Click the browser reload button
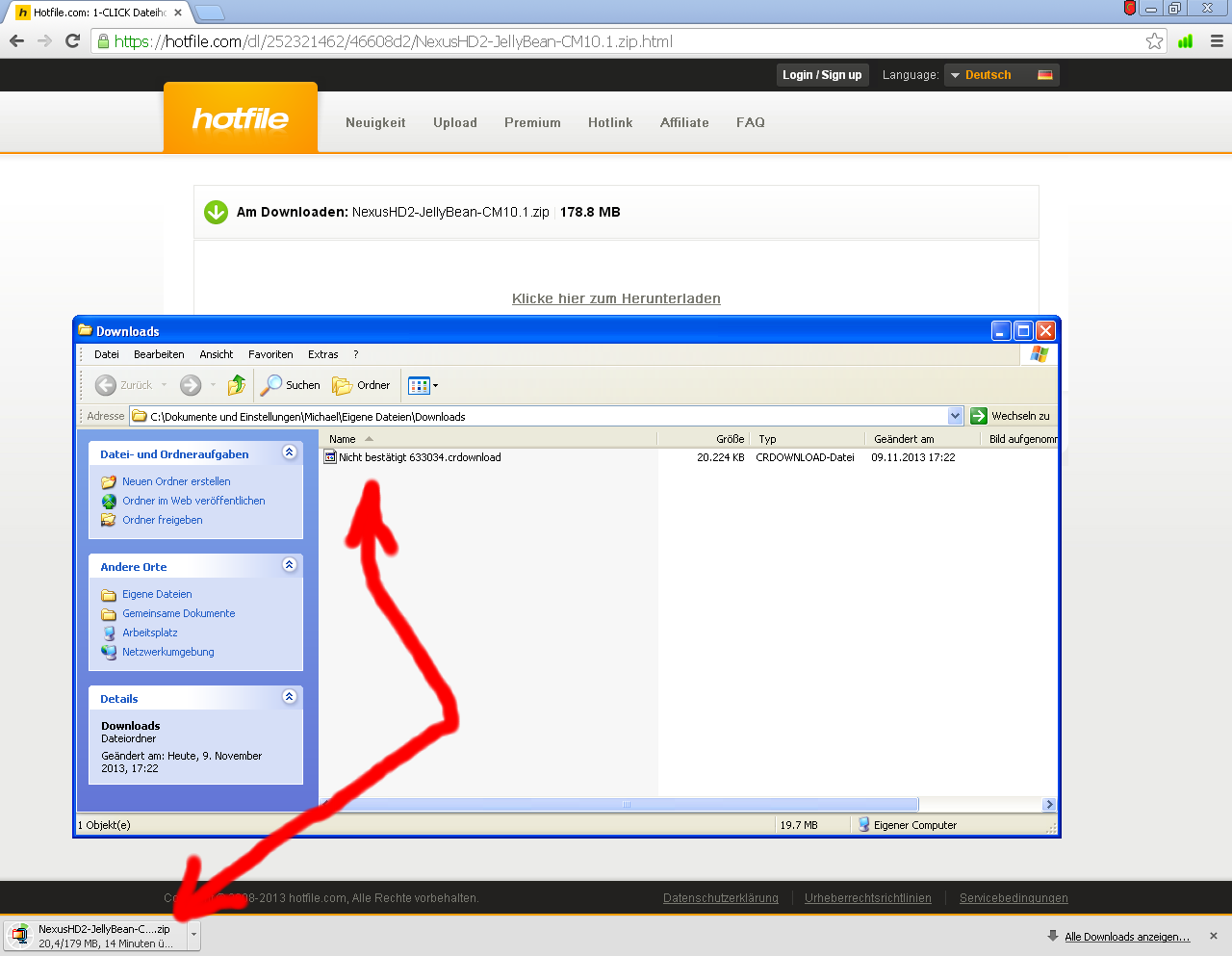1232x956 pixels. pyautogui.click(x=72, y=40)
